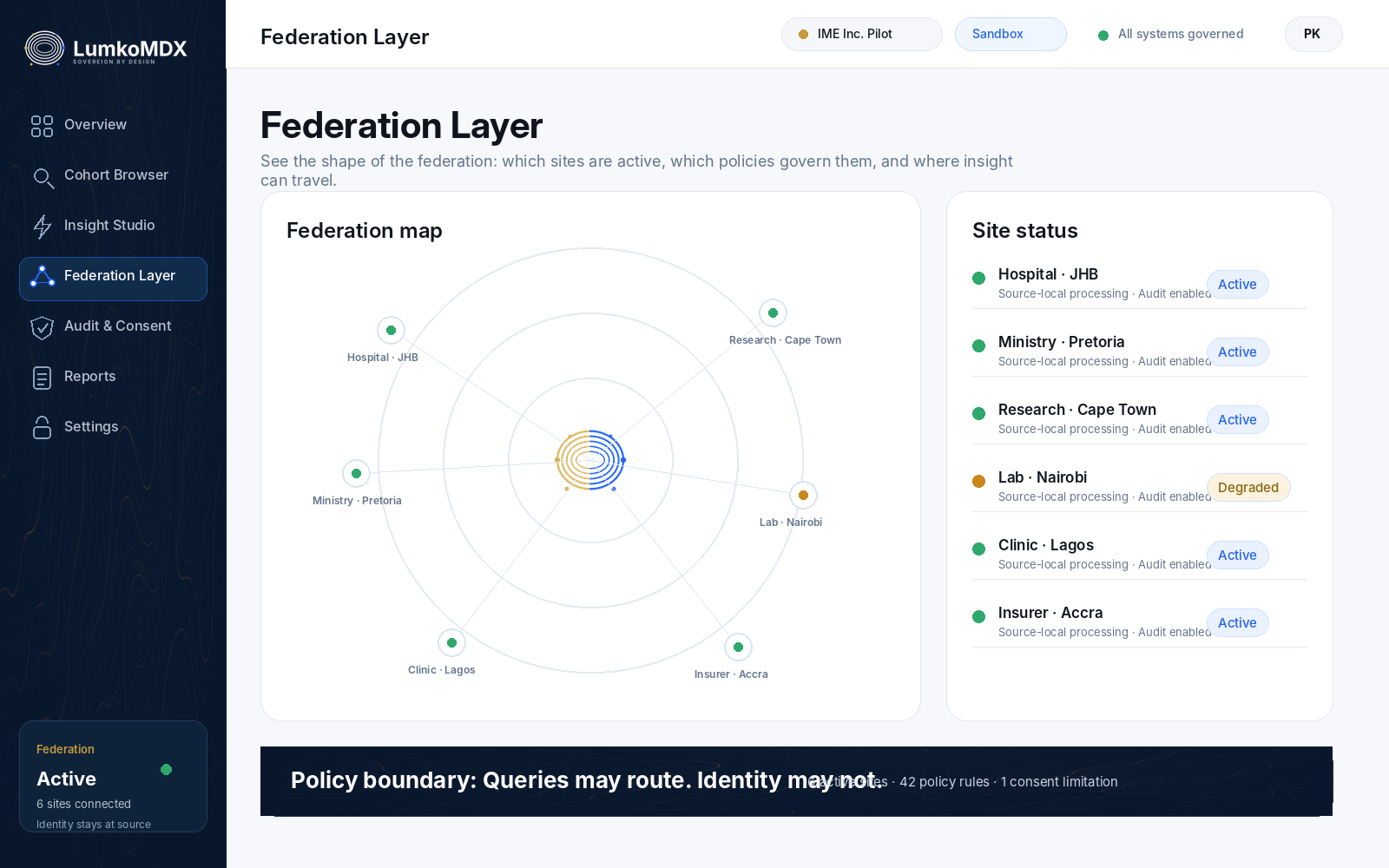Viewport: 1389px width, 868px height.
Task: Select the Research · Cape Town map node
Action: tap(773, 312)
